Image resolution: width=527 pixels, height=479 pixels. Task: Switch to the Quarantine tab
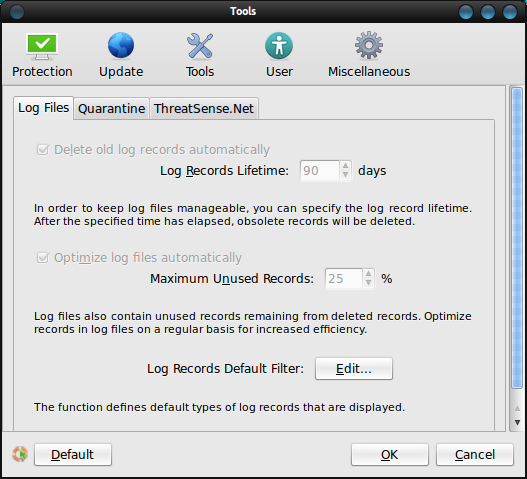click(112, 109)
